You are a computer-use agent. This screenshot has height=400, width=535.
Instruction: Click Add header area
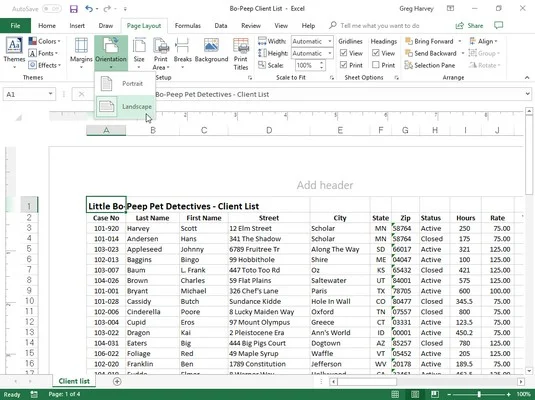click(325, 185)
